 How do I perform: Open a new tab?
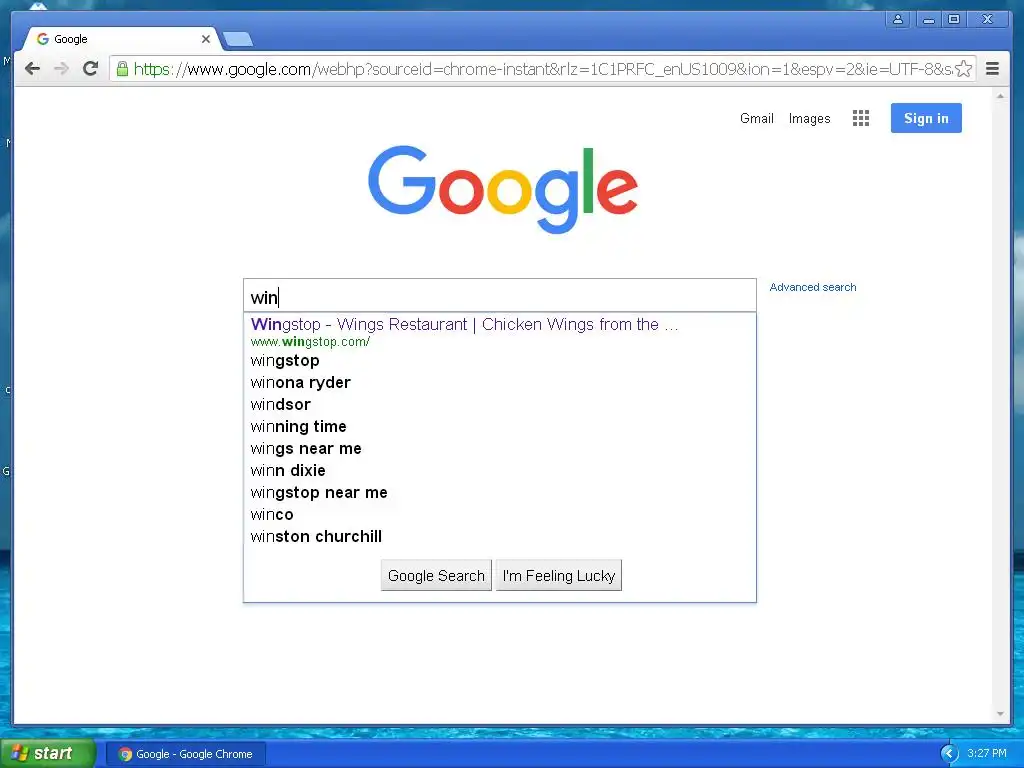pyautogui.click(x=238, y=40)
